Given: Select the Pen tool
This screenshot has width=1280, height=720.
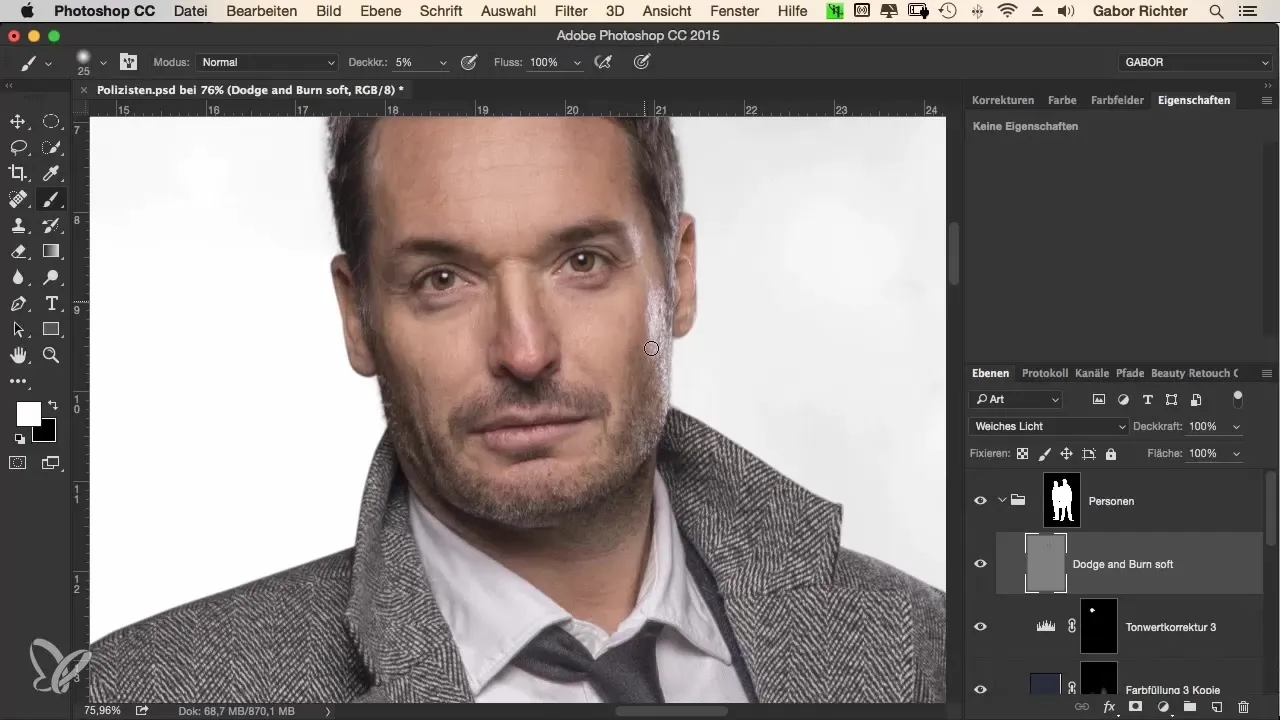Looking at the screenshot, I should 18,303.
